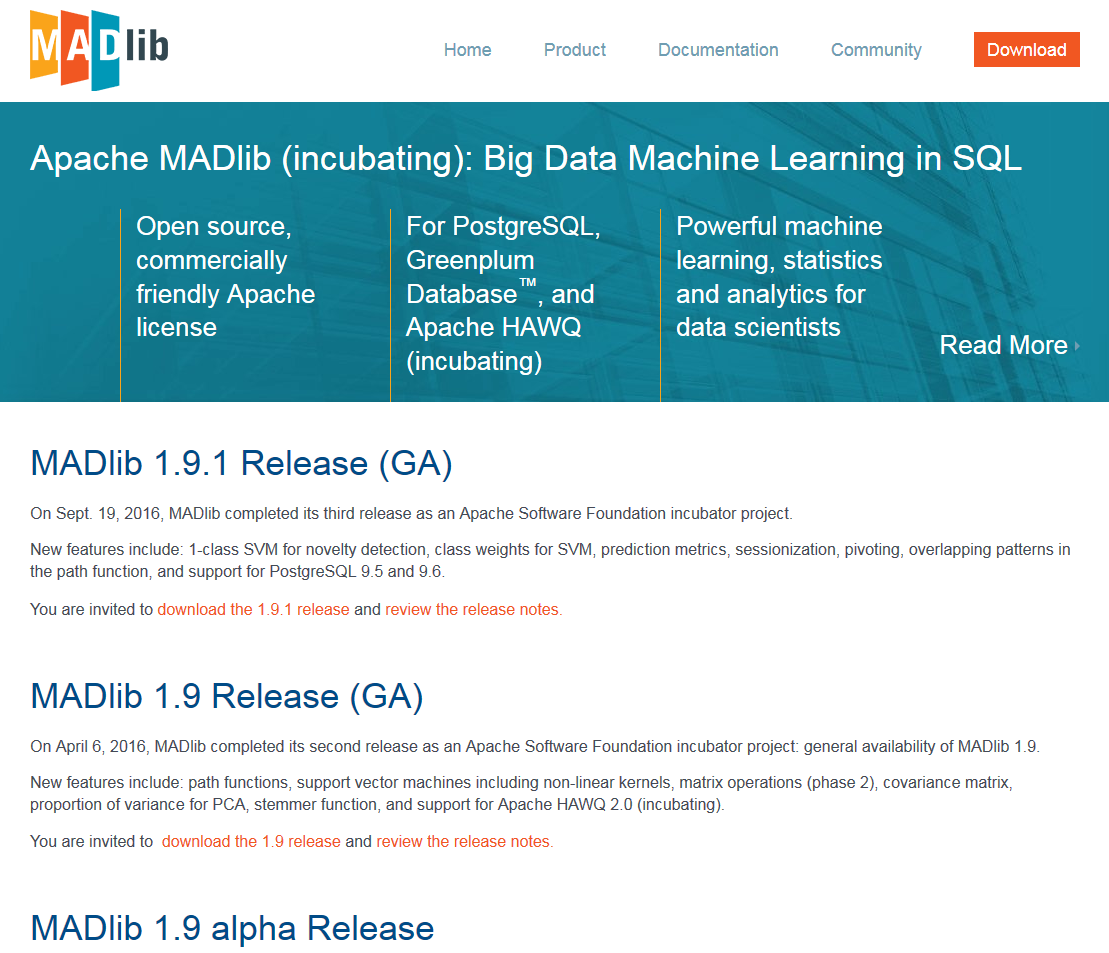The height and width of the screenshot is (953, 1109).
Task: Click the Read More link
Action: coord(1004,345)
